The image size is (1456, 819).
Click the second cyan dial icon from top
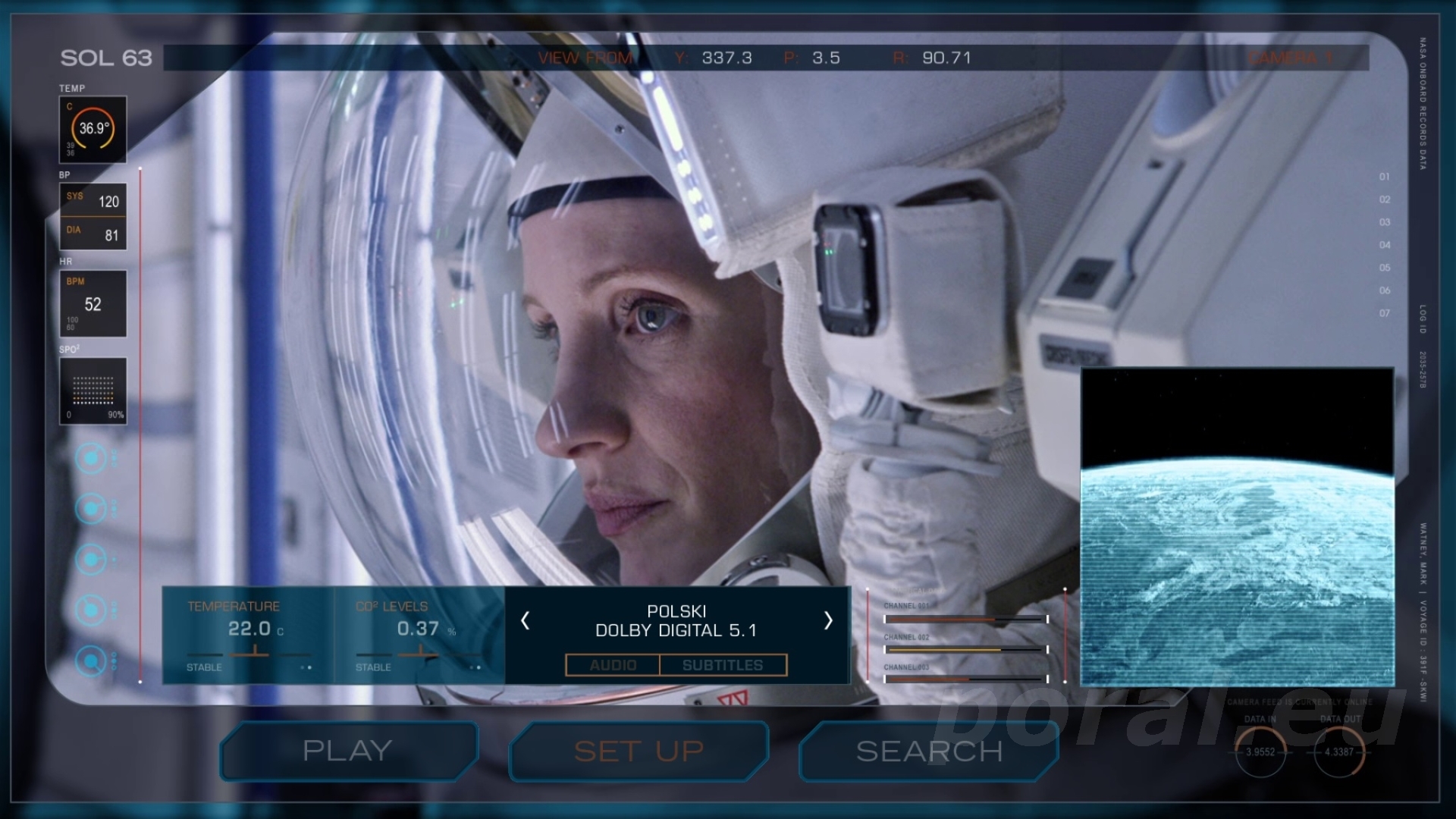[92, 508]
